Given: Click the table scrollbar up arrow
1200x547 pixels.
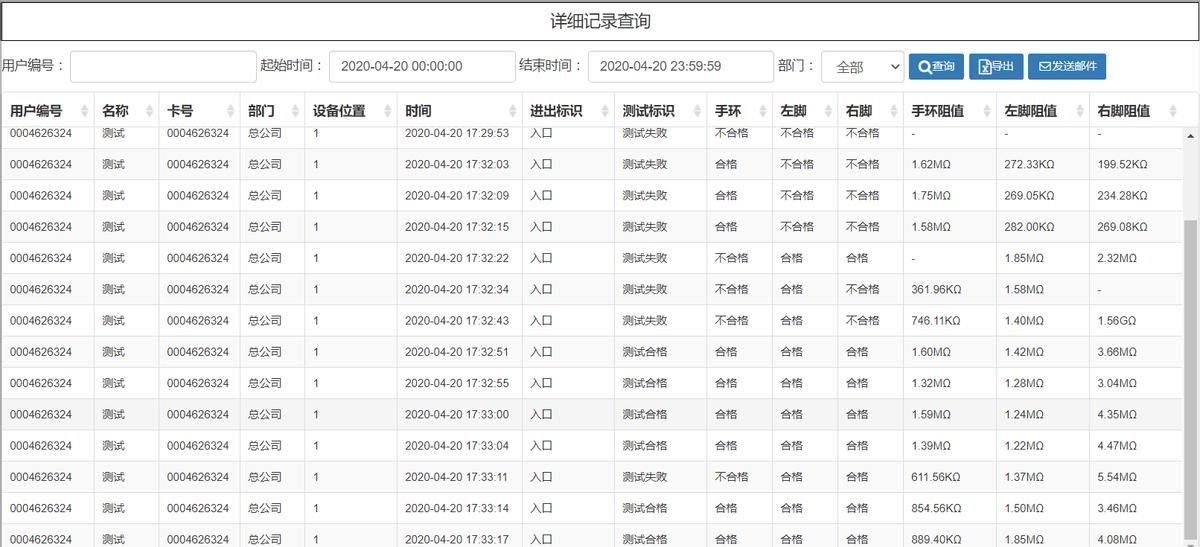Looking at the screenshot, I should tap(1191, 136).
